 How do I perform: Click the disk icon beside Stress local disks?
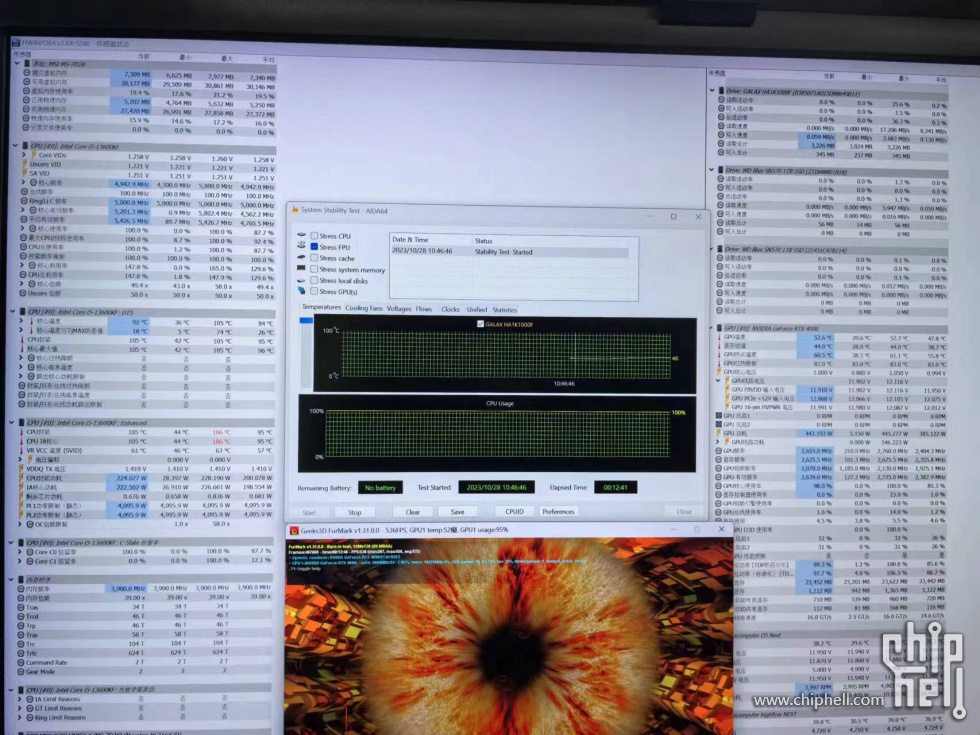pyautogui.click(x=301, y=280)
